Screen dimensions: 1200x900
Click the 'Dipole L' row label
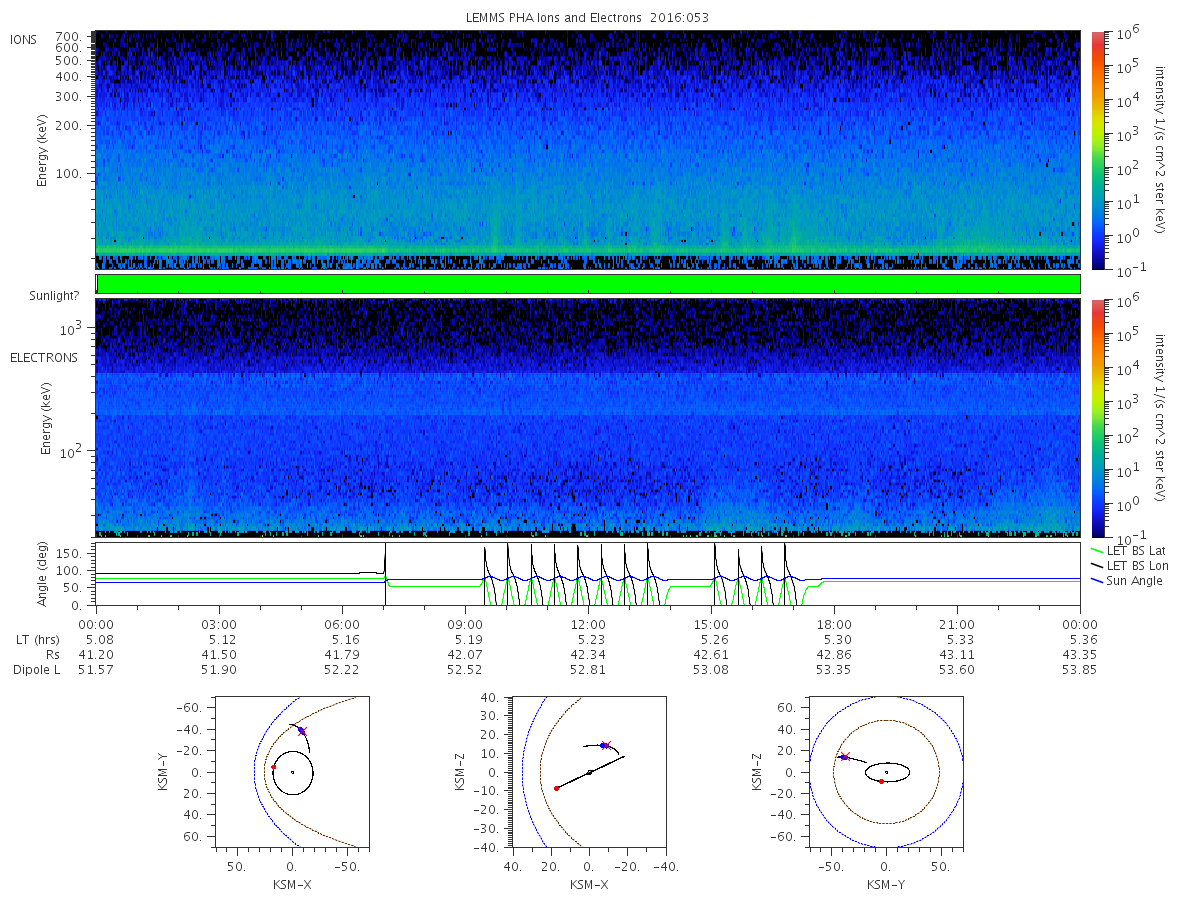[36, 669]
